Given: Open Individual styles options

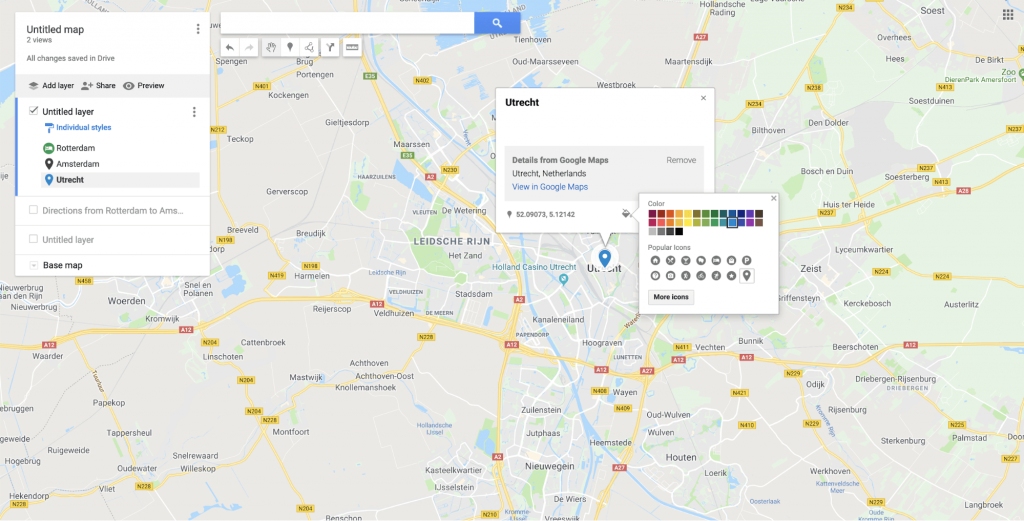Looking at the screenshot, I should click(78, 127).
